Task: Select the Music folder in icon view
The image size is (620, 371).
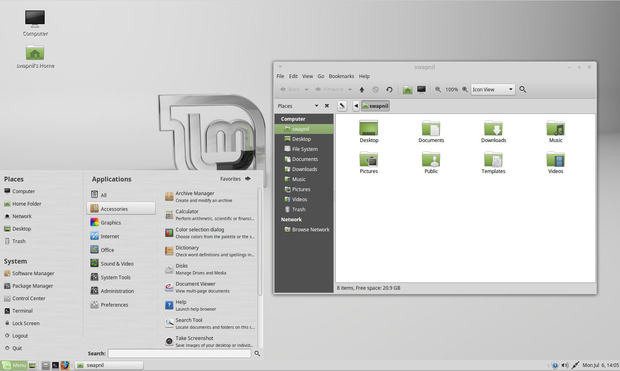Action: [x=555, y=132]
